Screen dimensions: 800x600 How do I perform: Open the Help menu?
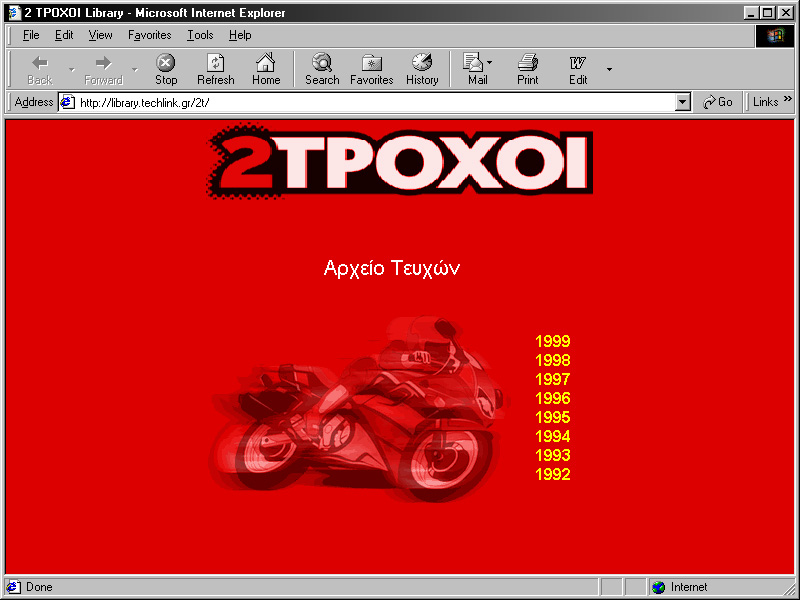240,35
